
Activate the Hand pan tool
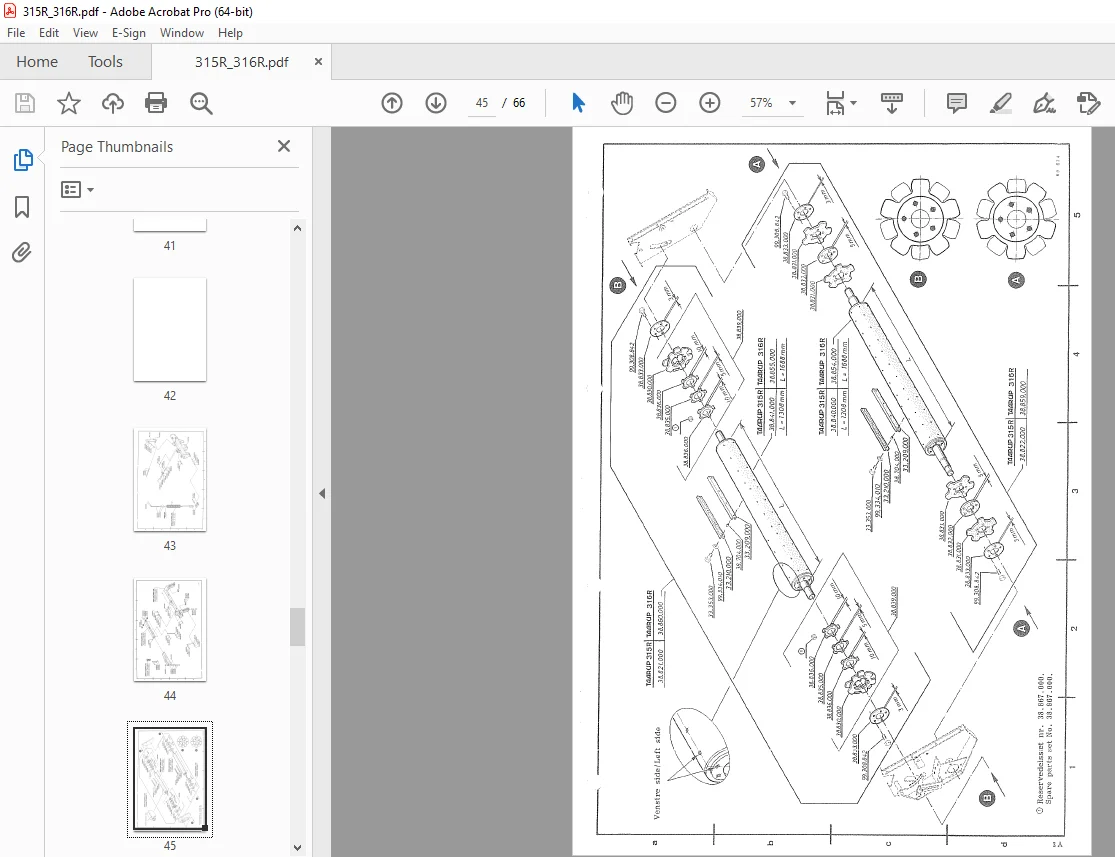(x=621, y=103)
